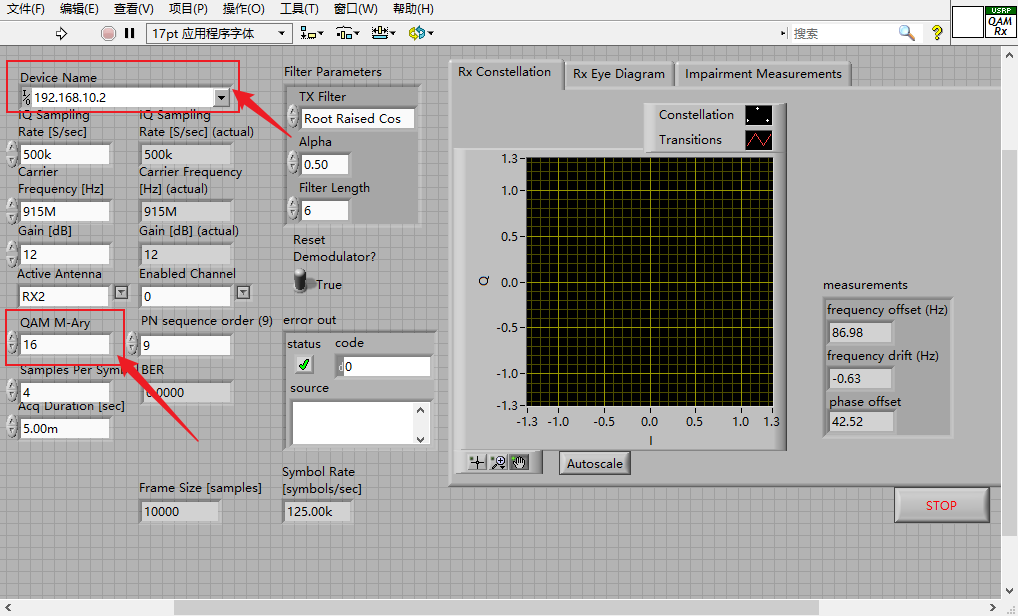
Task: Open the Align Objects toolbar menu
Action: [312, 33]
